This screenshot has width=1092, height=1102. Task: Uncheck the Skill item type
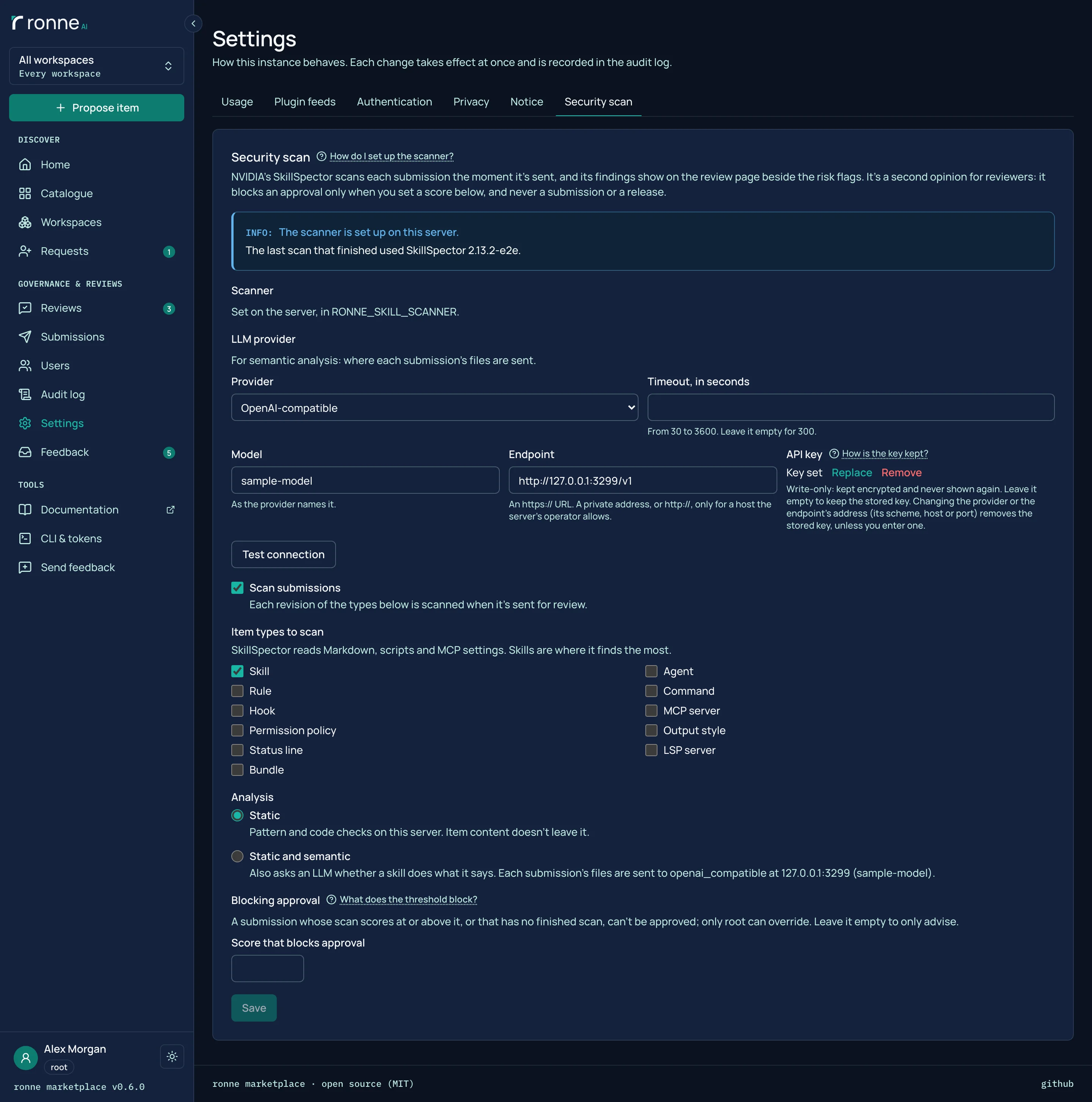point(237,671)
